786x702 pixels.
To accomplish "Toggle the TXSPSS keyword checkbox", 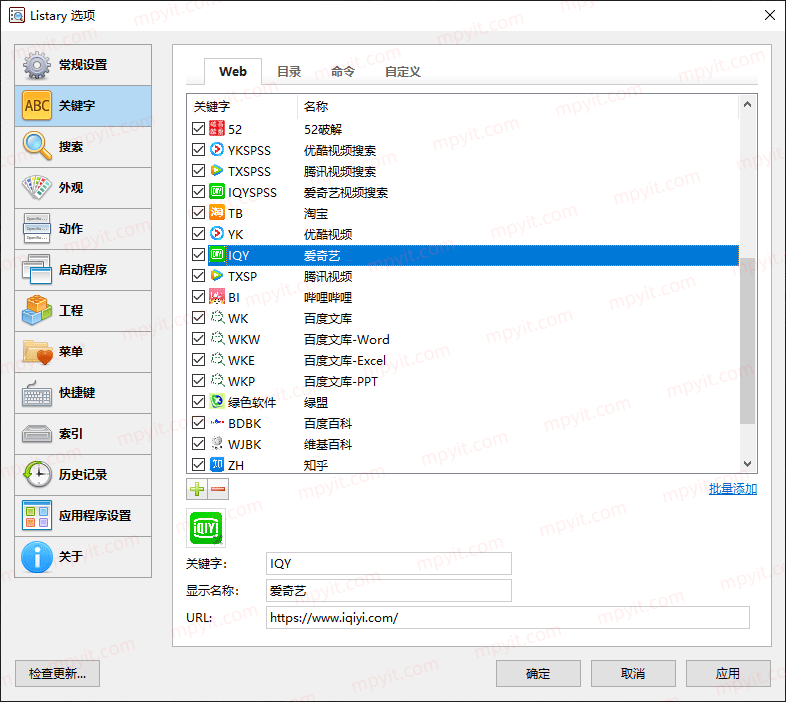I will pos(199,171).
